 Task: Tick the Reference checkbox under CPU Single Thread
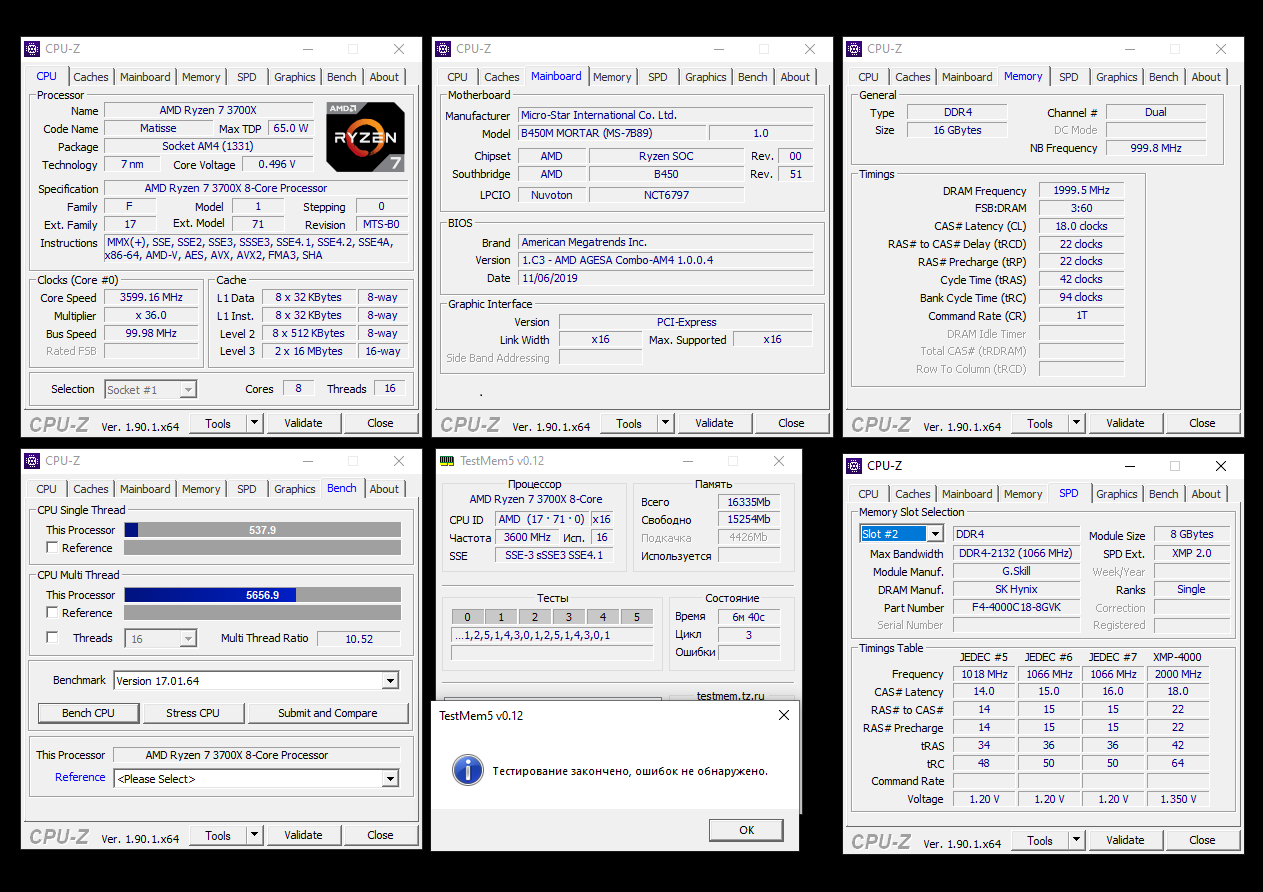tap(52, 548)
